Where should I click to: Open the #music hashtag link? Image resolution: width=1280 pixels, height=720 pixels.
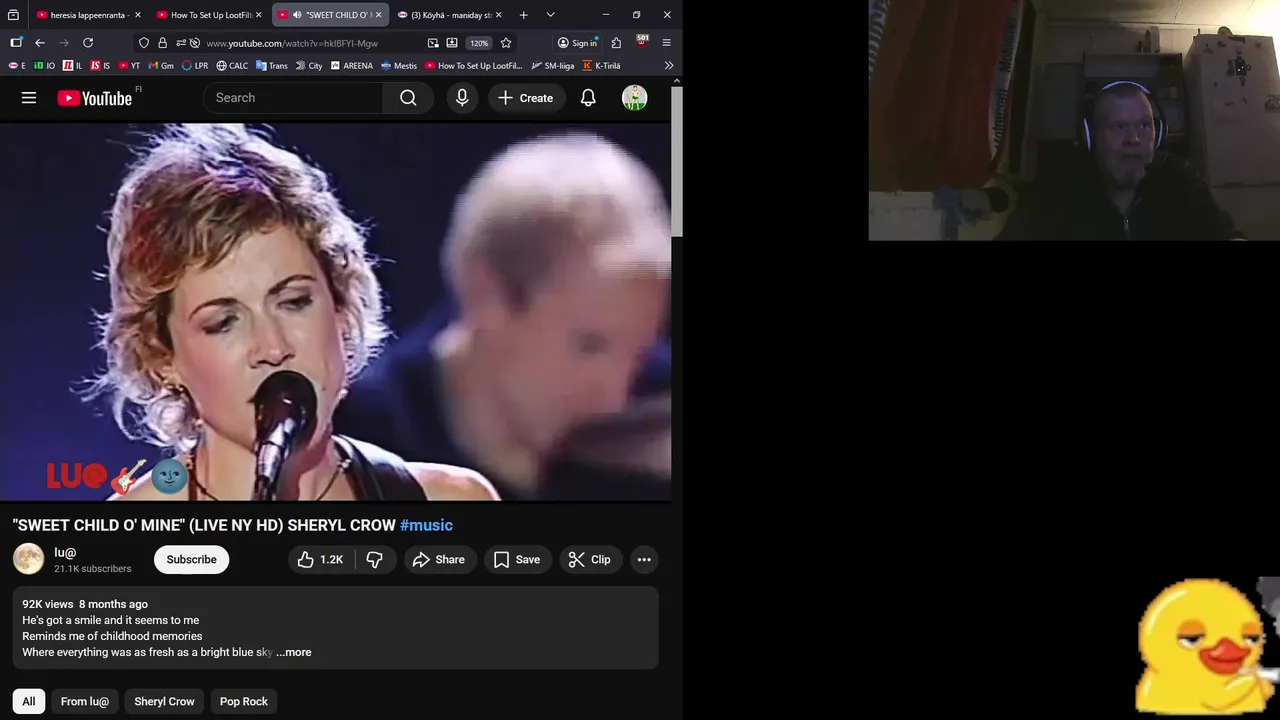click(426, 525)
